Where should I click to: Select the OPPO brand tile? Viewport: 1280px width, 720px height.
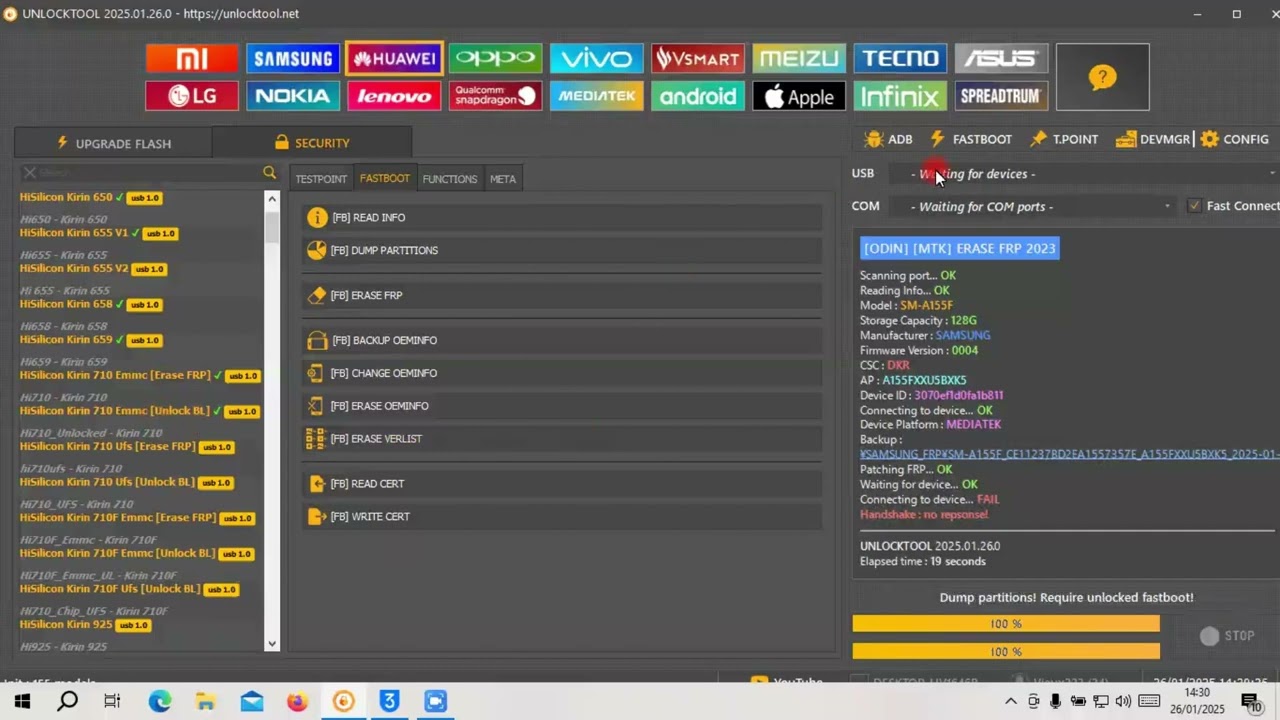(495, 59)
